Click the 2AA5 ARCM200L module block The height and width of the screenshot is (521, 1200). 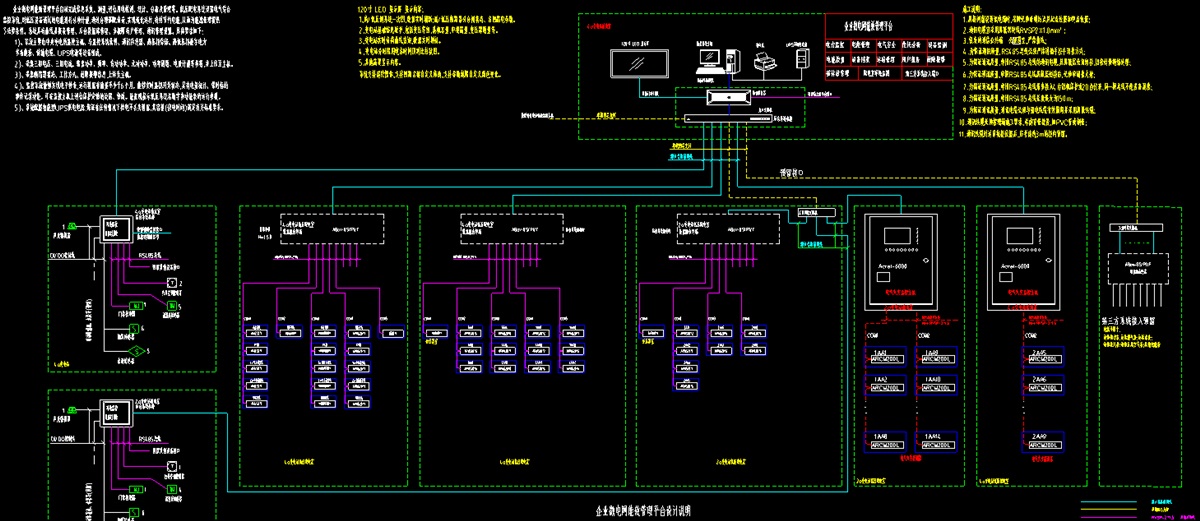[1041, 358]
